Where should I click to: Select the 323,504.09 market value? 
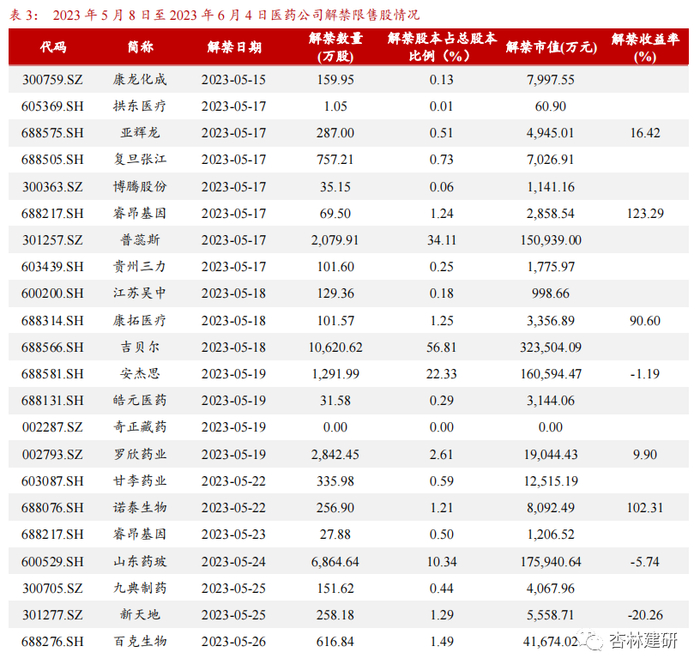[x=551, y=347]
